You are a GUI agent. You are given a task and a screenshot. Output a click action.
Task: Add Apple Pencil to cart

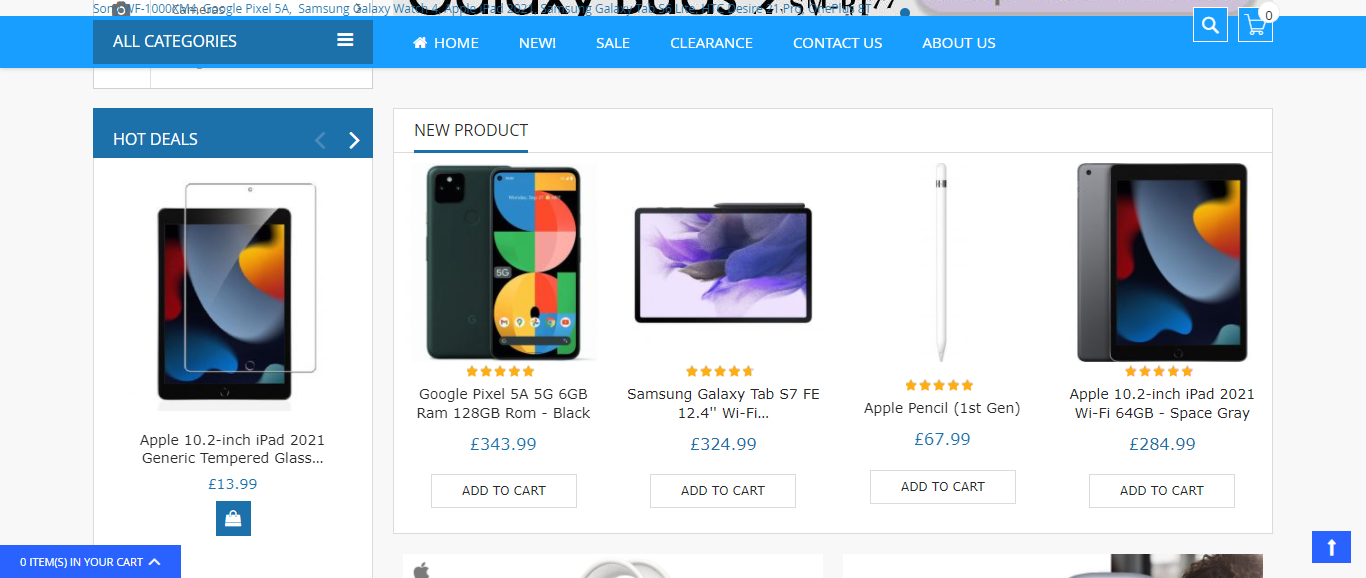click(x=942, y=487)
